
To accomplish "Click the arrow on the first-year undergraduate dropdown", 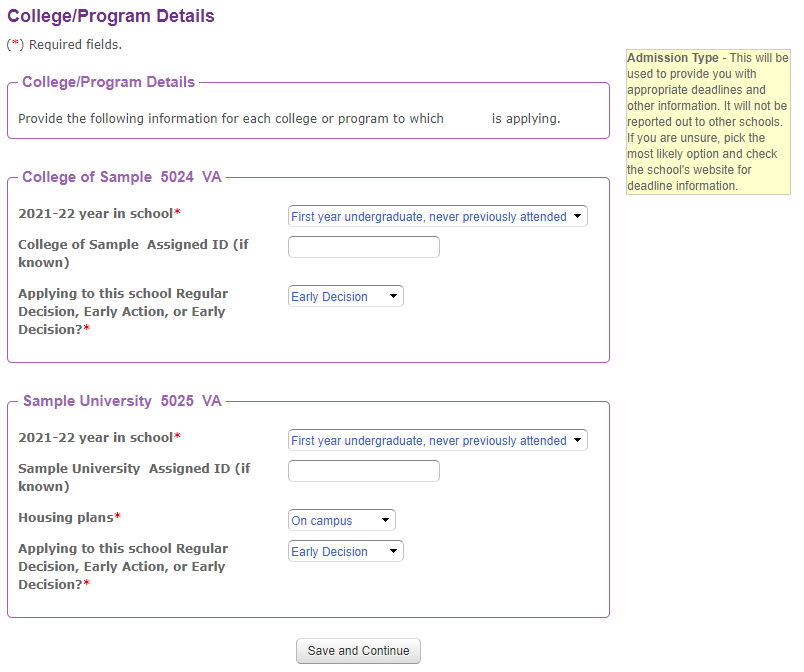I will pyautogui.click(x=578, y=216).
